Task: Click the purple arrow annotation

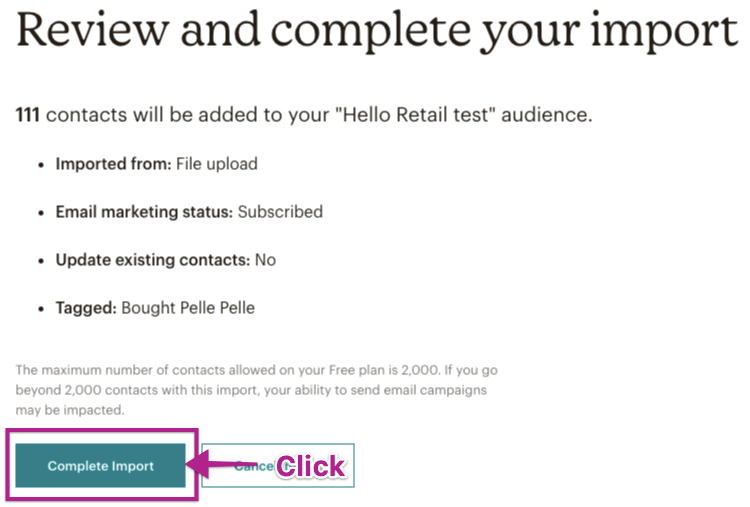Action: point(228,465)
